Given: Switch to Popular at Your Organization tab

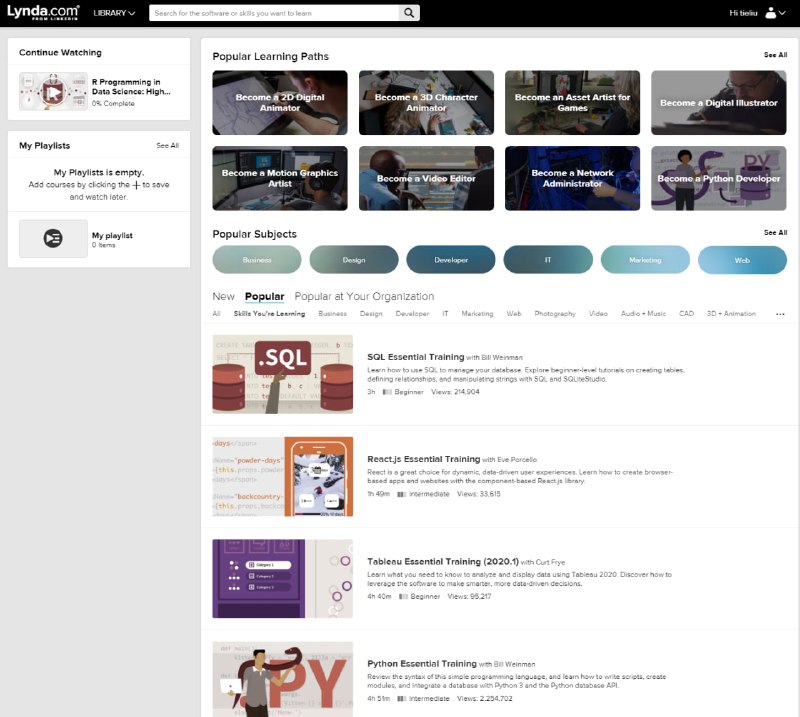Looking at the screenshot, I should 364,296.
